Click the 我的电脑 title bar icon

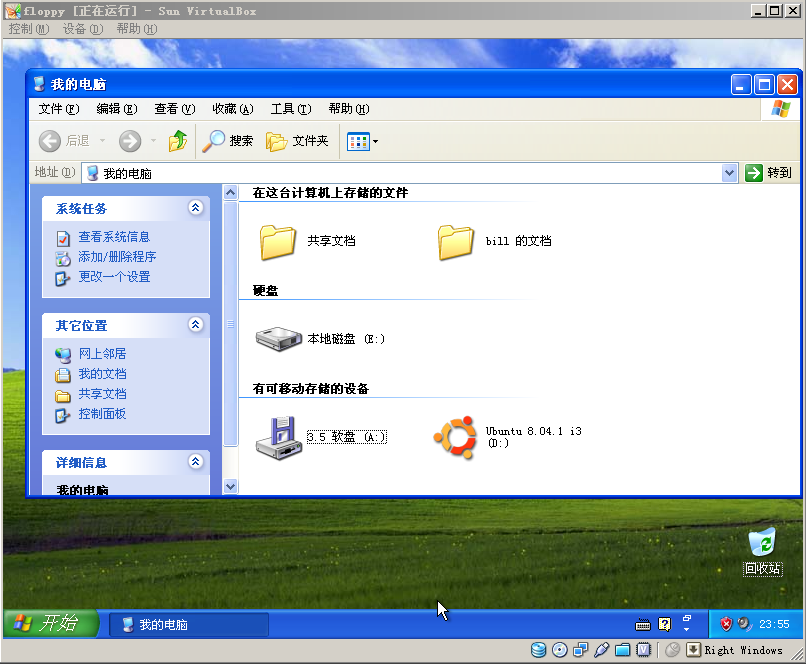click(x=40, y=84)
